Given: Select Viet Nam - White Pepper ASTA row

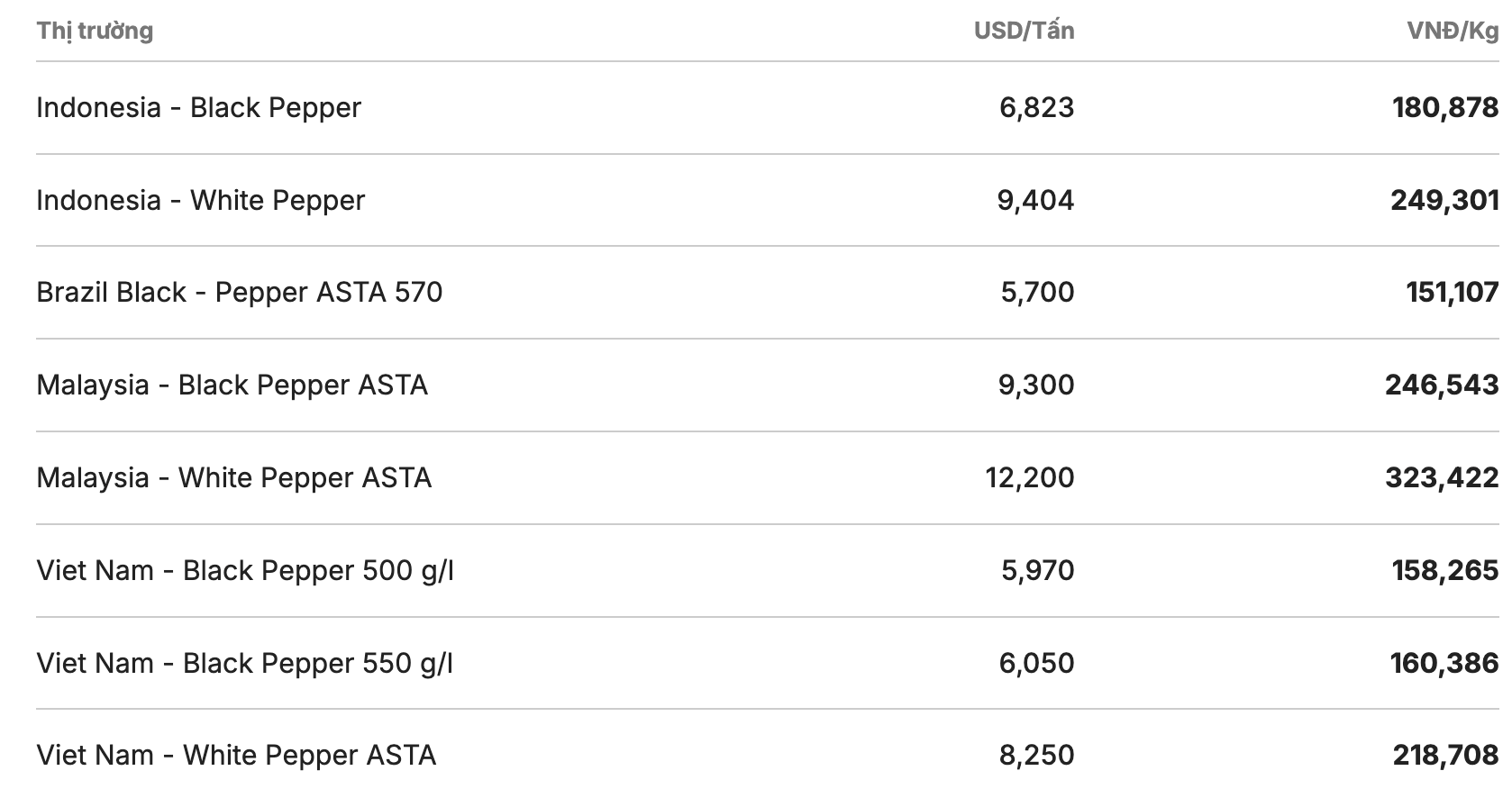Looking at the screenshot, I should click(768, 755).
